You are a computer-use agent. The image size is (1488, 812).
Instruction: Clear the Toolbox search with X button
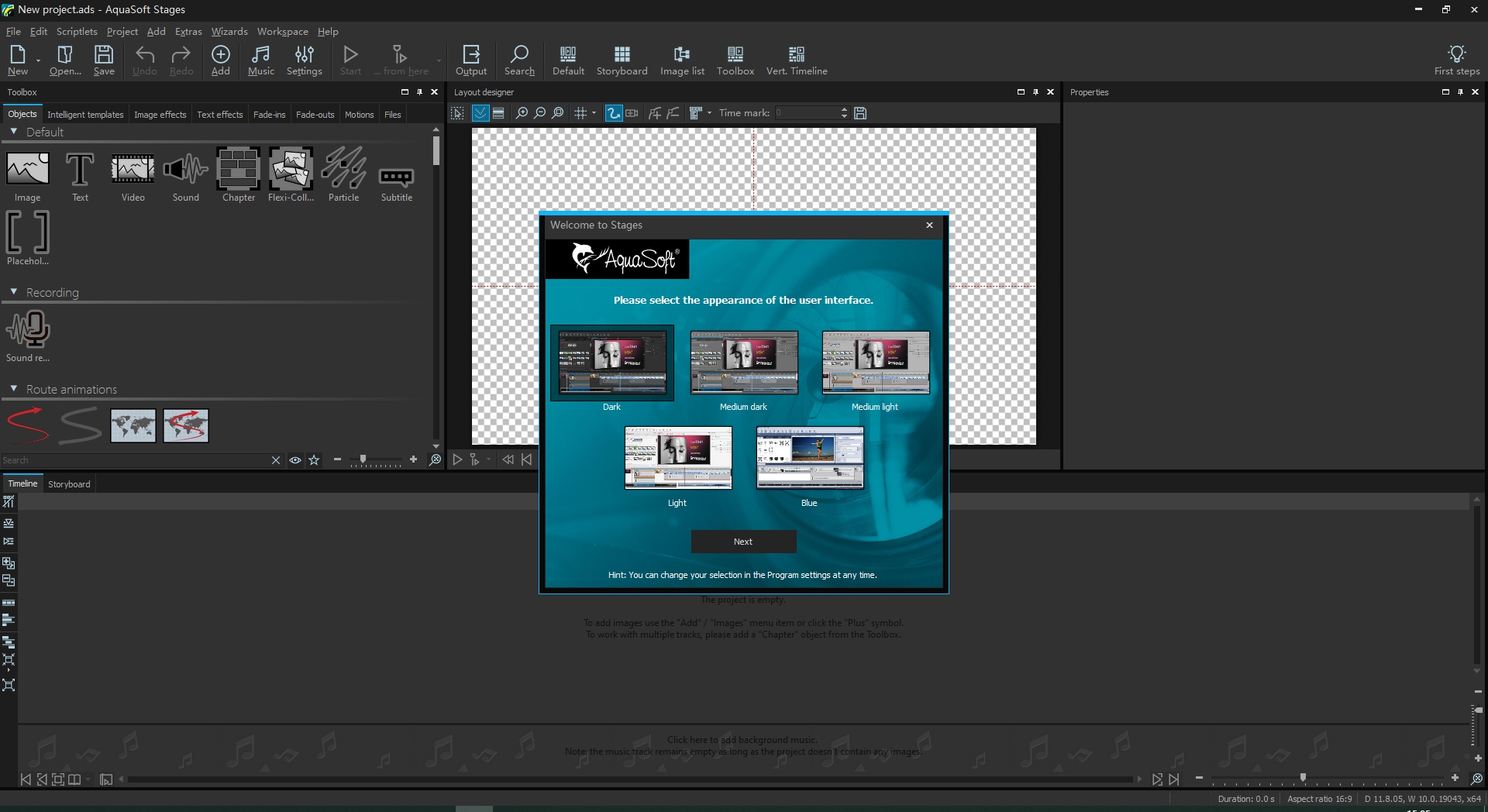276,460
